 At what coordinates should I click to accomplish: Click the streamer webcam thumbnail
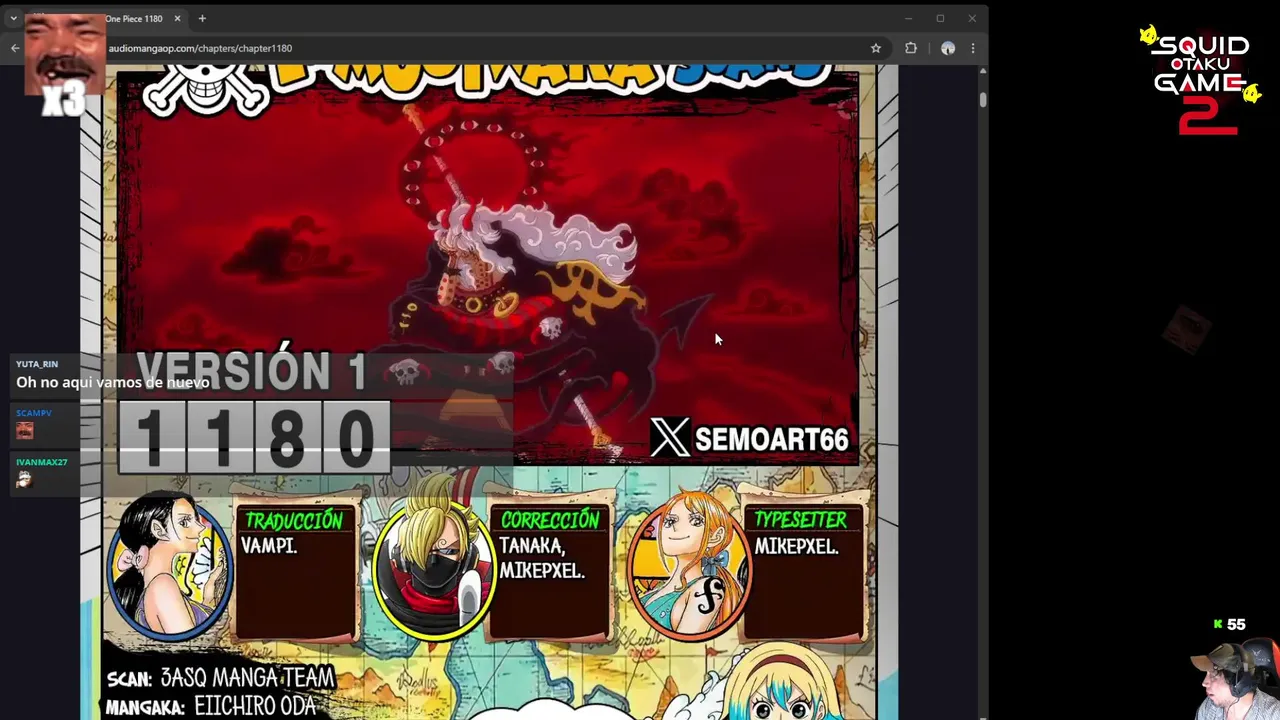(x=1235, y=680)
